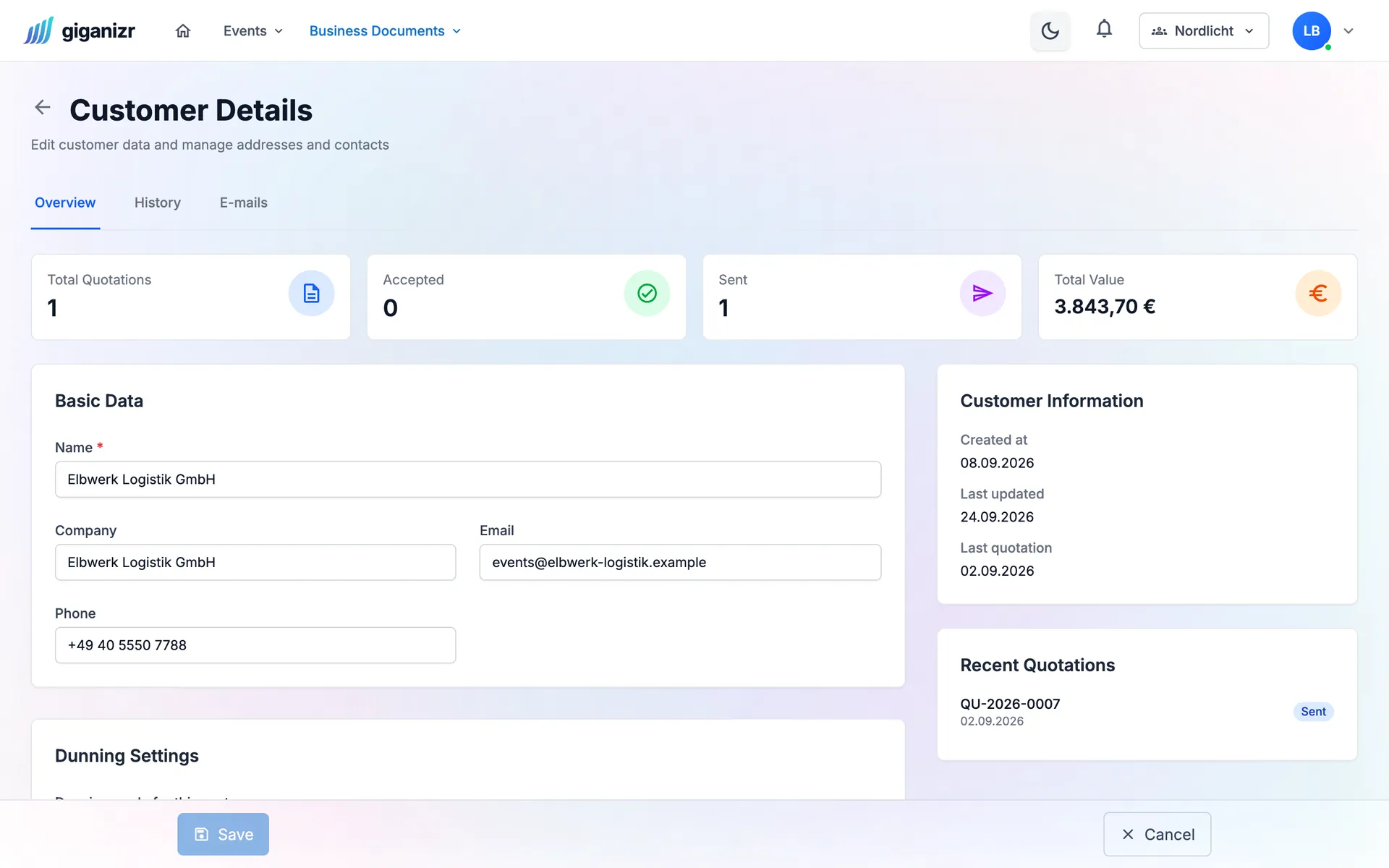Open the Business Documents menu
1389x868 pixels.
pyautogui.click(x=385, y=31)
